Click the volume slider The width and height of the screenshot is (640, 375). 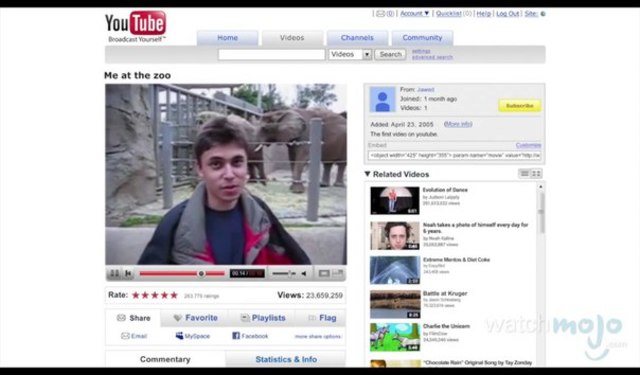coord(284,273)
